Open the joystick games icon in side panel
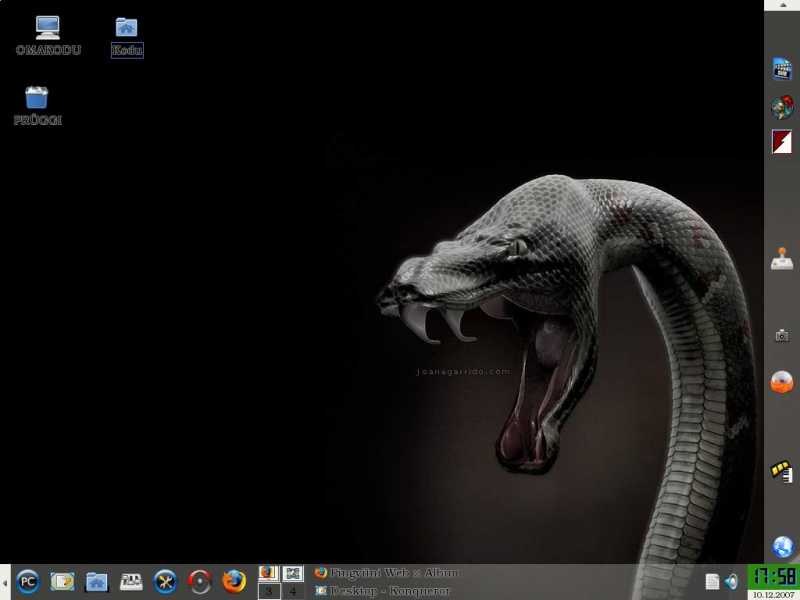Viewport: 800px width, 600px height. [x=782, y=258]
